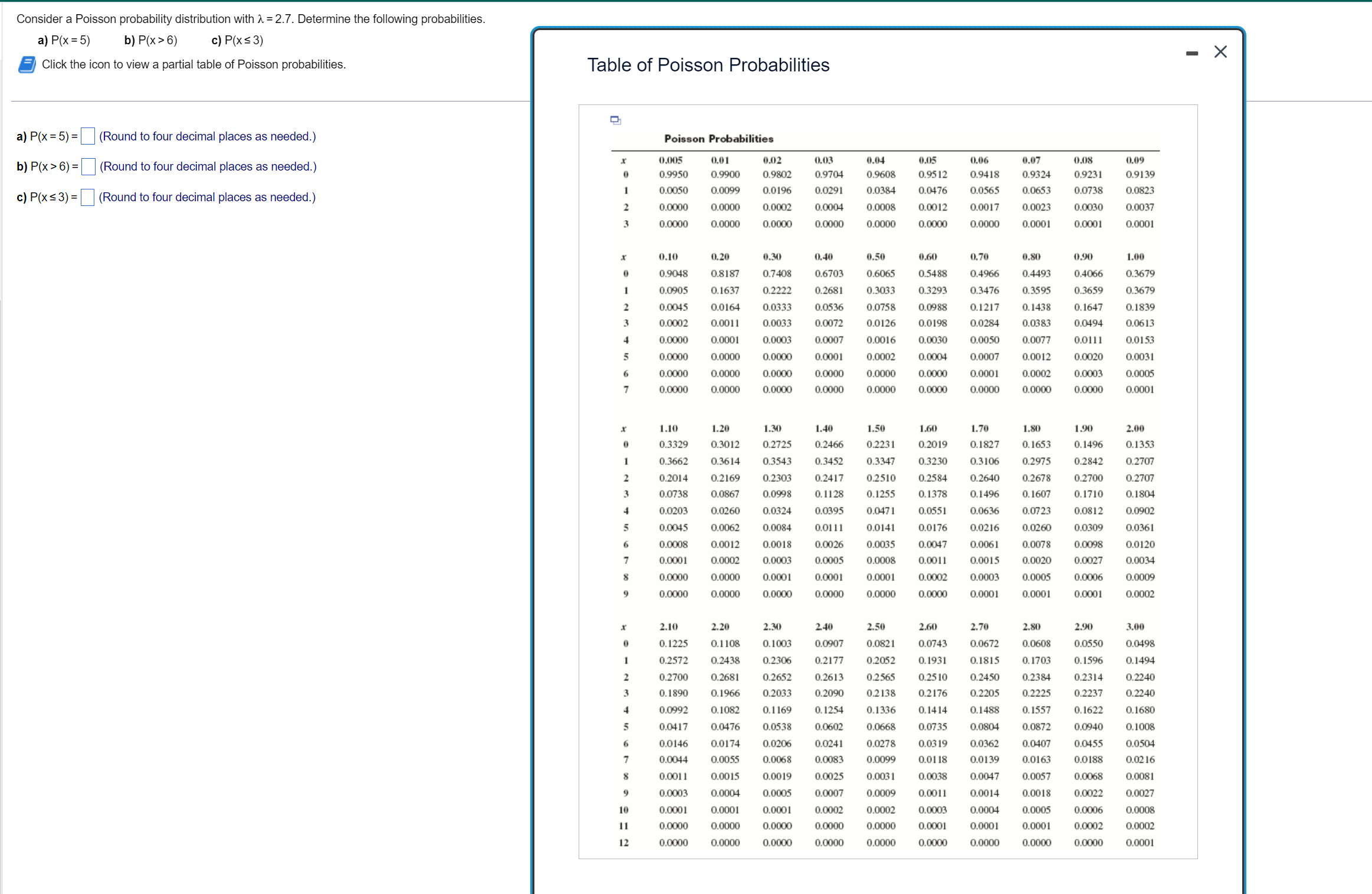
Task: Minimize the Poisson table dialog
Action: click(x=1192, y=53)
